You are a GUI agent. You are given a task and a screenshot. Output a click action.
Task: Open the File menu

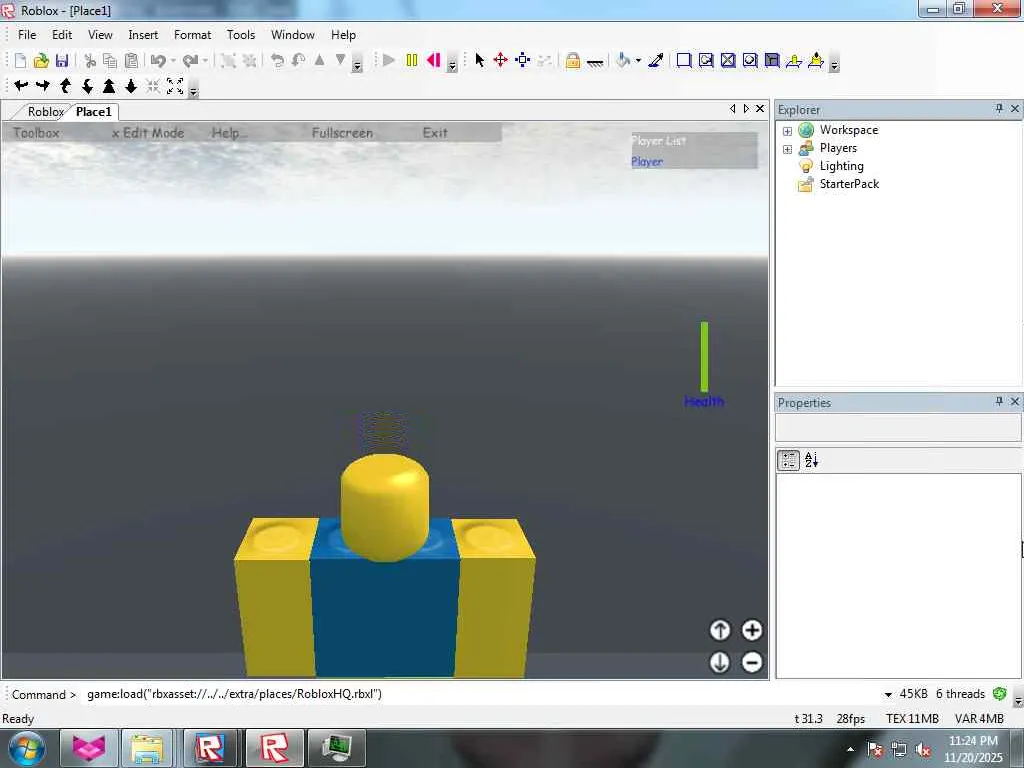[27, 35]
